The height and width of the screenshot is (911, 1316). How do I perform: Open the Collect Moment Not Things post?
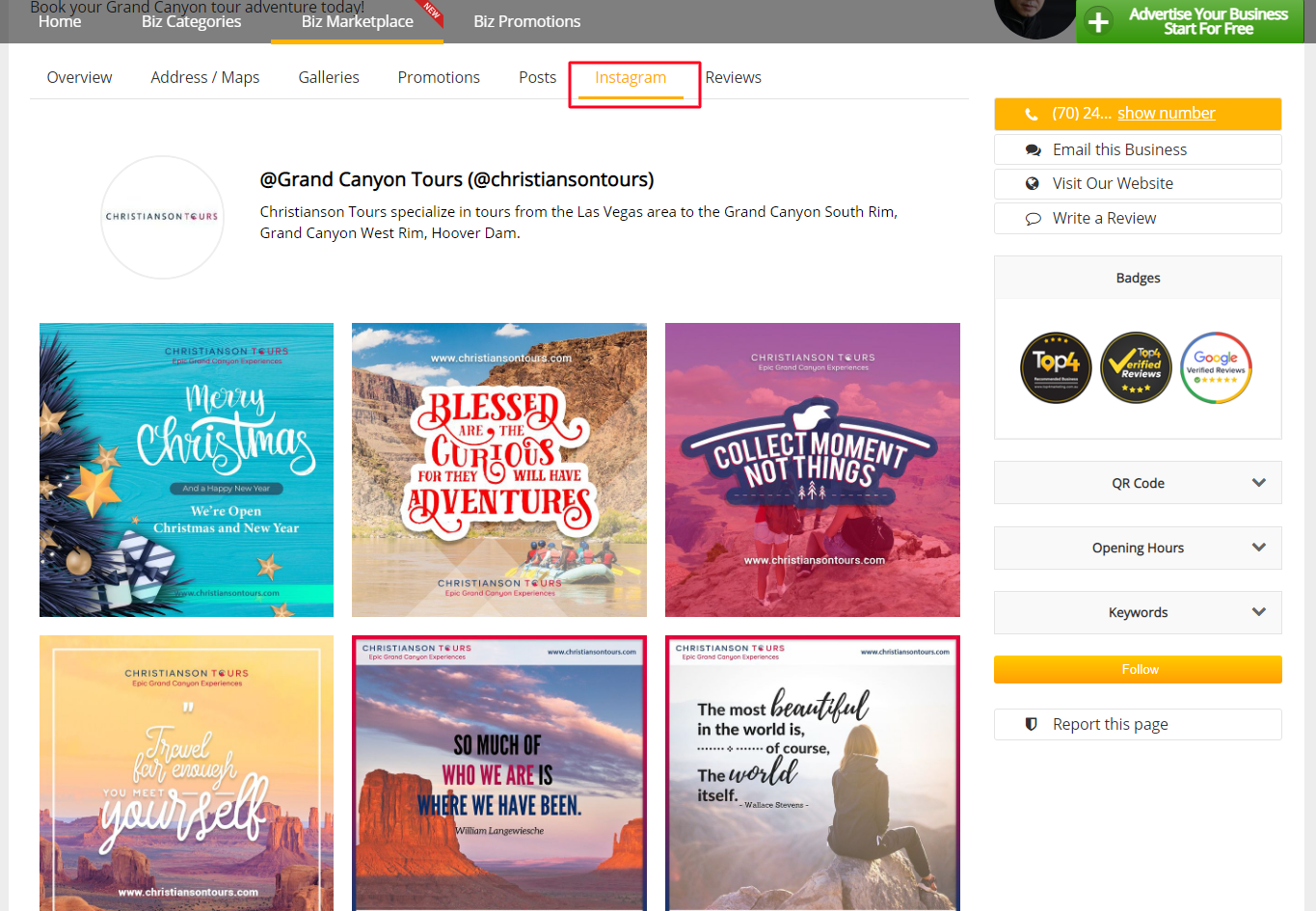pos(812,469)
